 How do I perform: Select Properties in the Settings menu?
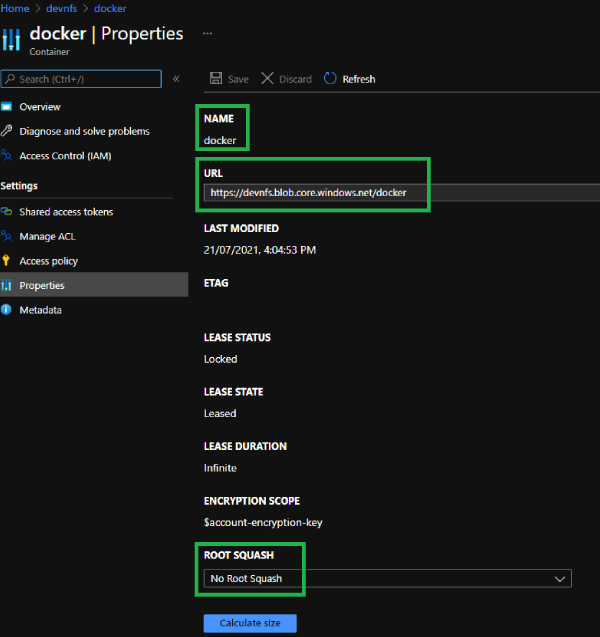[42, 286]
